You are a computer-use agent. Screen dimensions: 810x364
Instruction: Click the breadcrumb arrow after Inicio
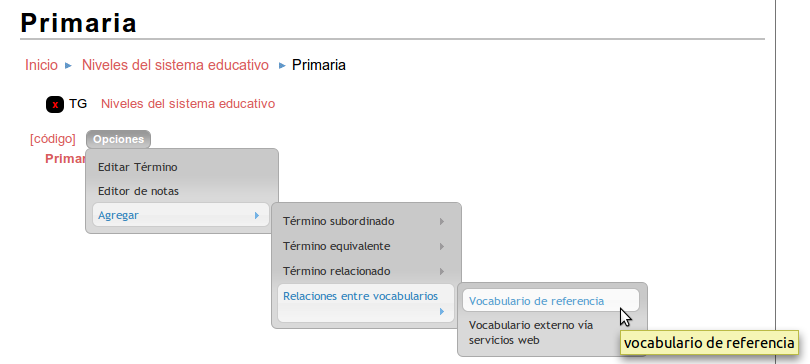tap(68, 66)
